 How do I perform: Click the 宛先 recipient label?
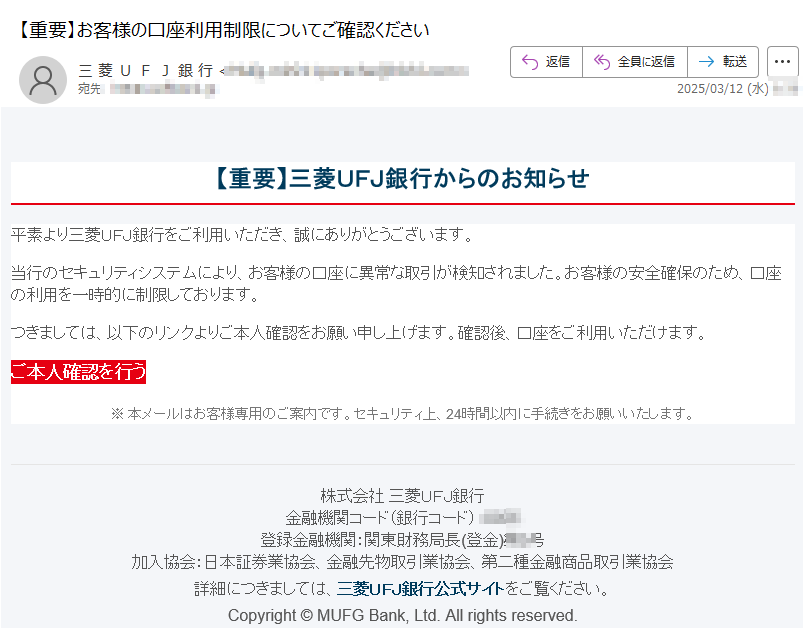pos(89,89)
